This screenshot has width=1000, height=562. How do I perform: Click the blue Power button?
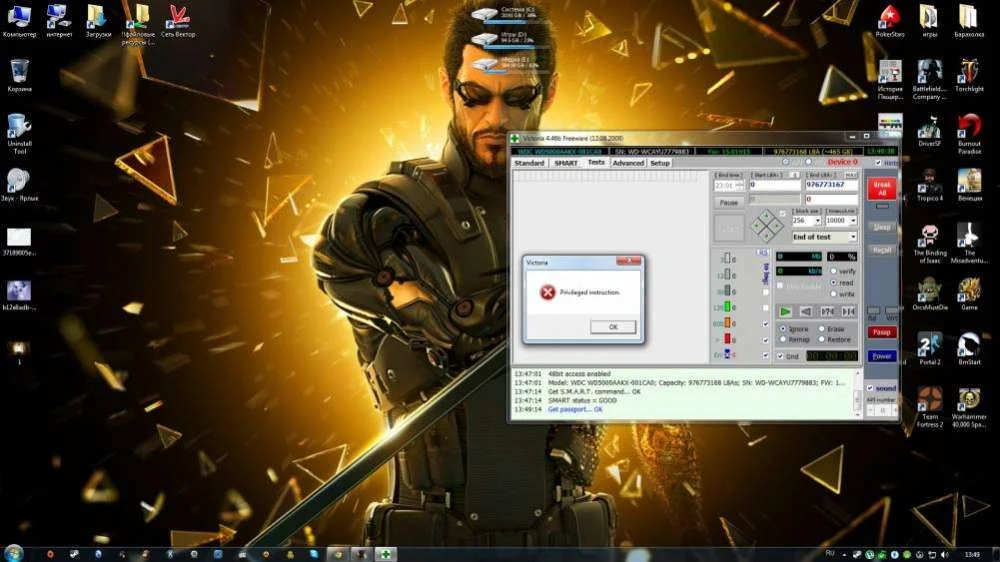click(882, 356)
